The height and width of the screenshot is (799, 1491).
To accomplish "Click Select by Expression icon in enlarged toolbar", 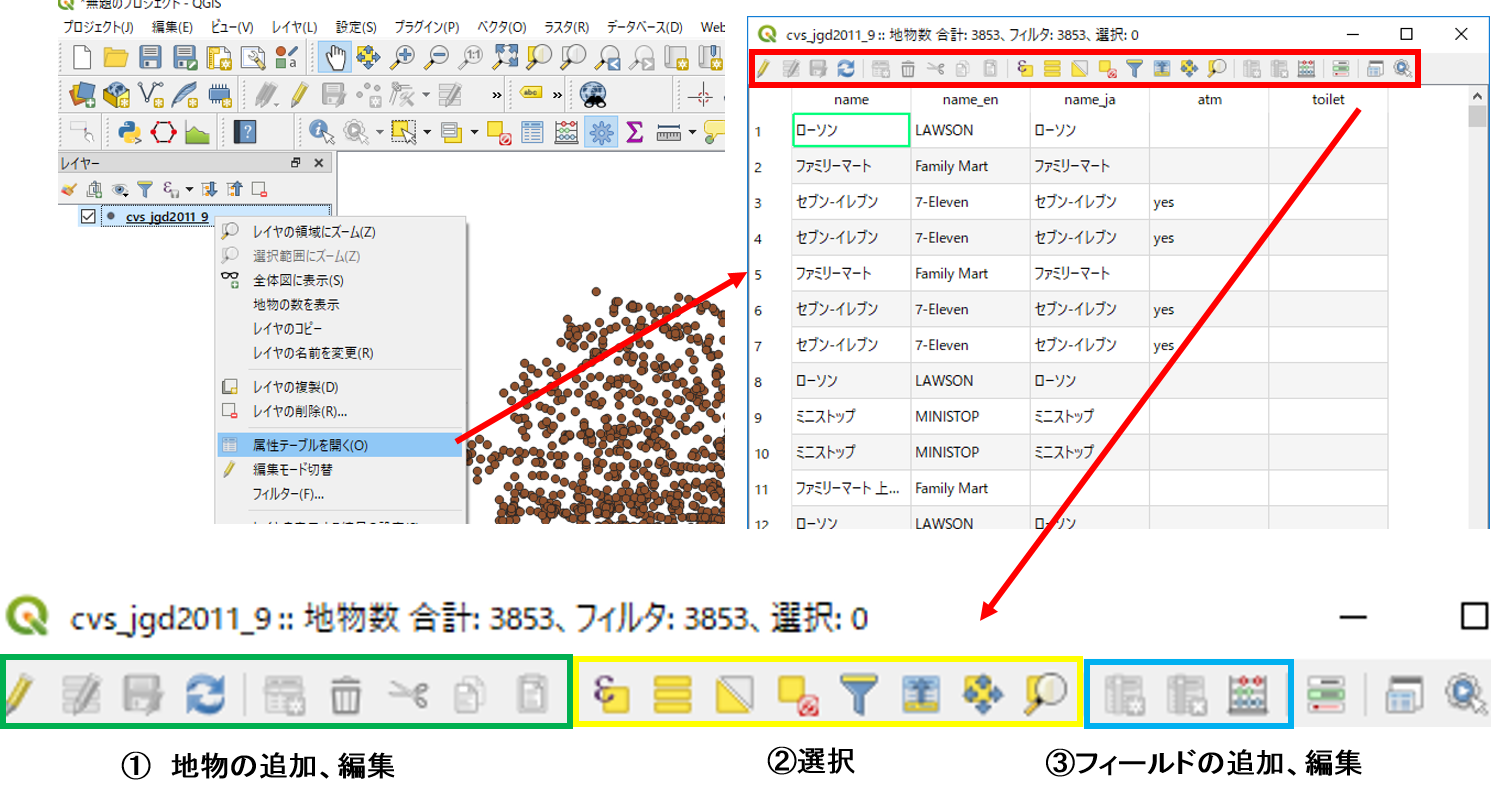I will click(x=611, y=692).
